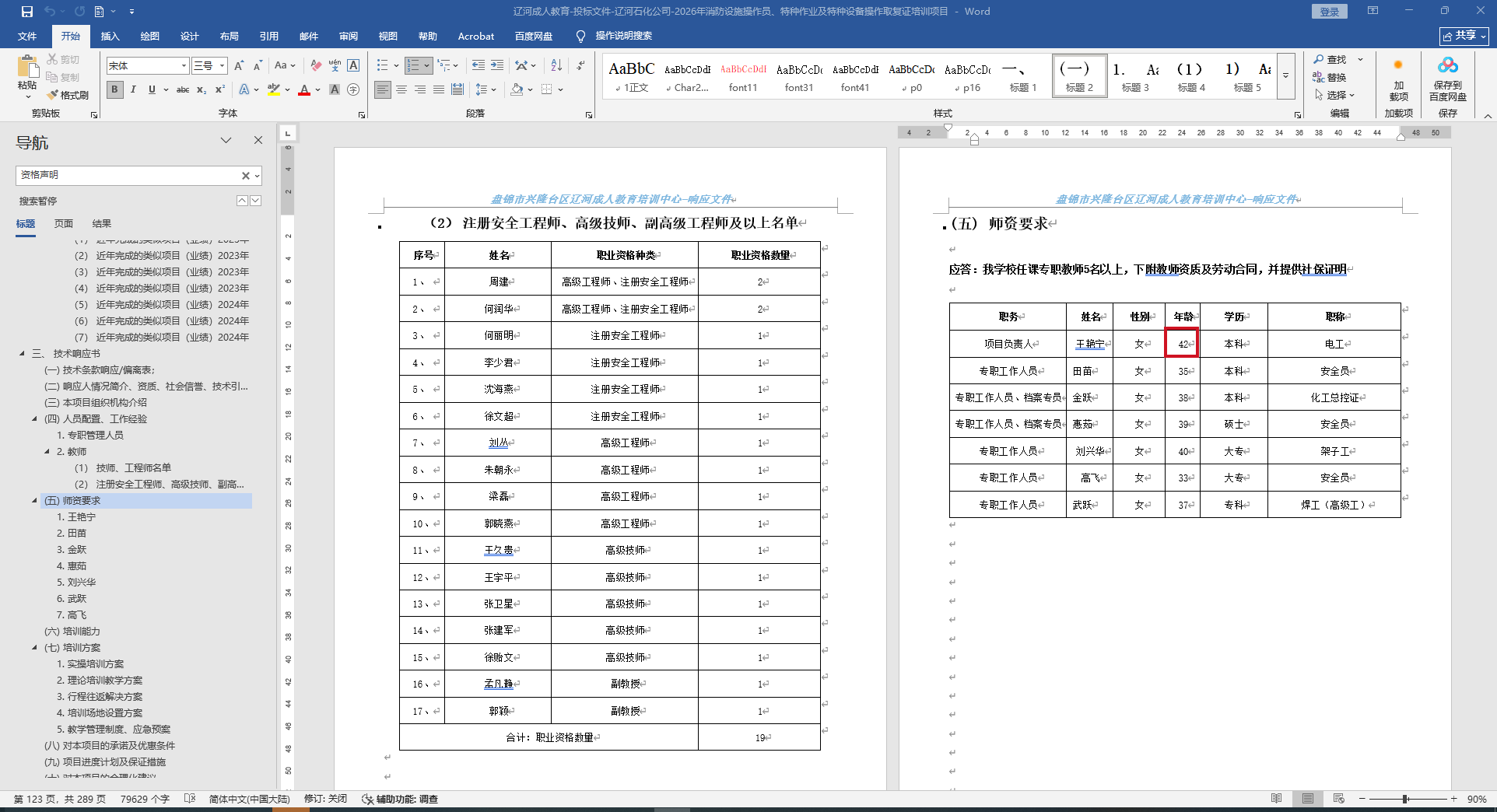
Task: Open the 布局 ribbon tab
Action: [x=230, y=36]
